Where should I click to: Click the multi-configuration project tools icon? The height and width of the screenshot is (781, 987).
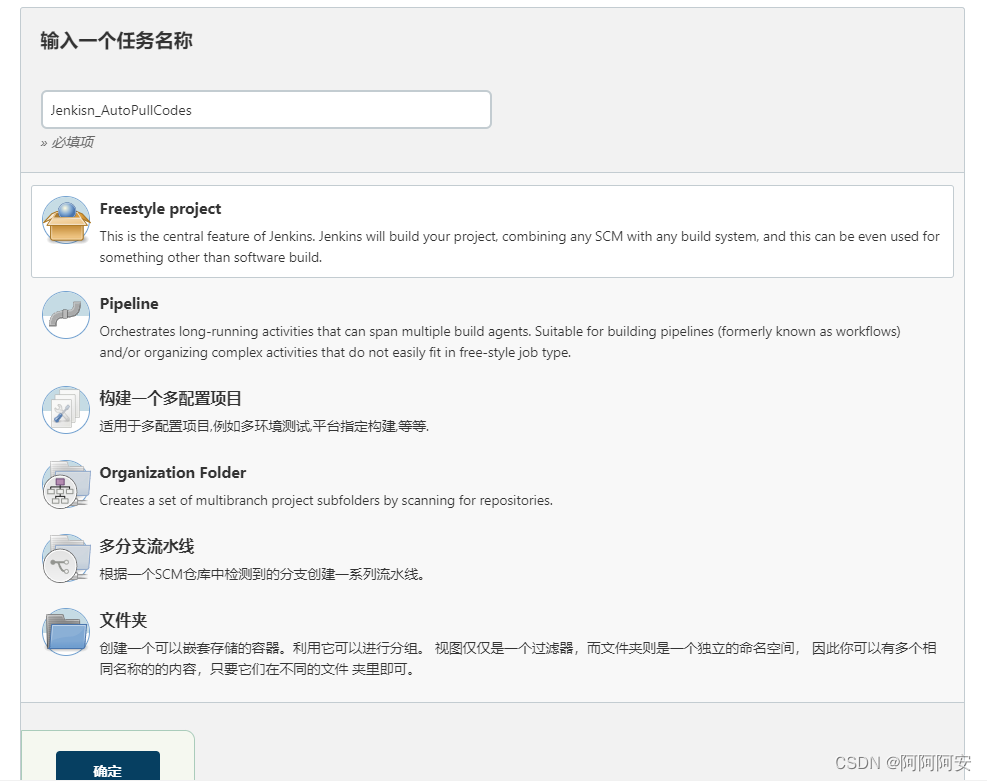(66, 410)
